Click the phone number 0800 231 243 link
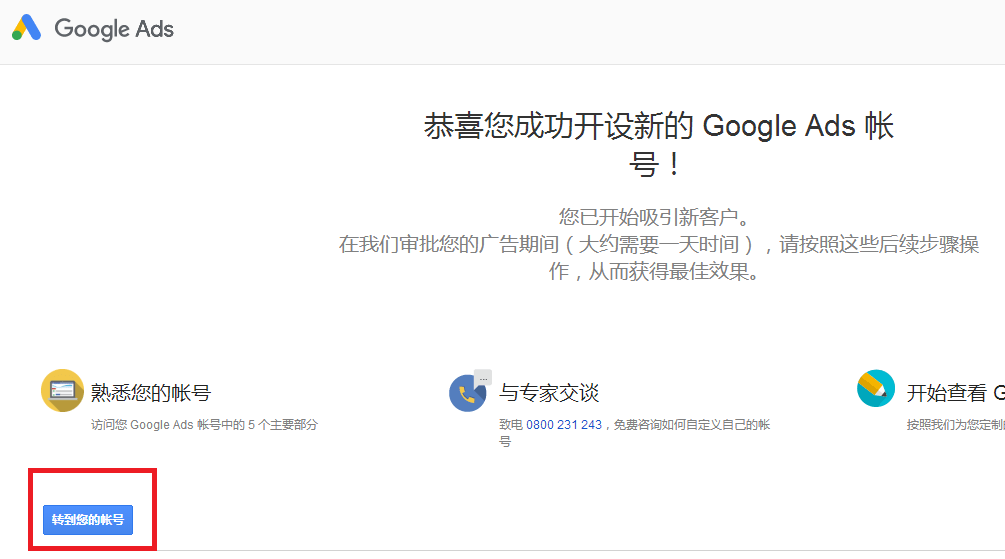Screen dimensions: 1005x559 pos(564,424)
